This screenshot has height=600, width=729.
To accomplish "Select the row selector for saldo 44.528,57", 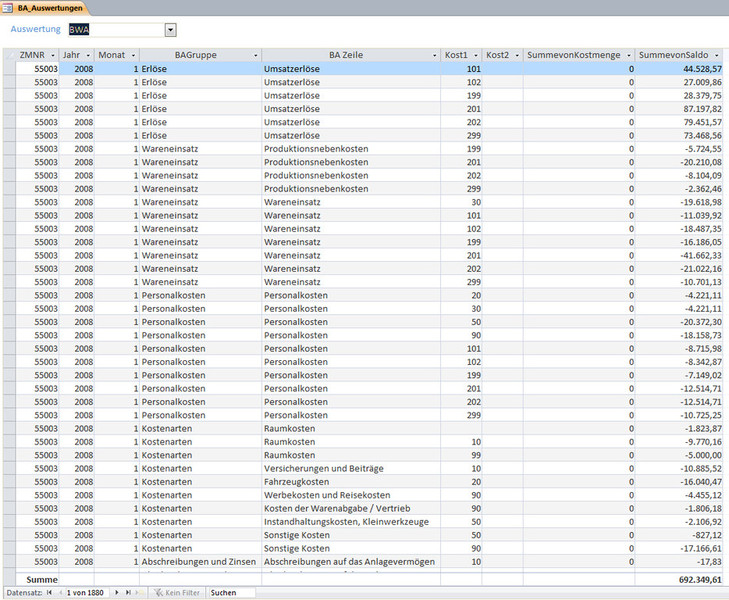I will (9, 69).
